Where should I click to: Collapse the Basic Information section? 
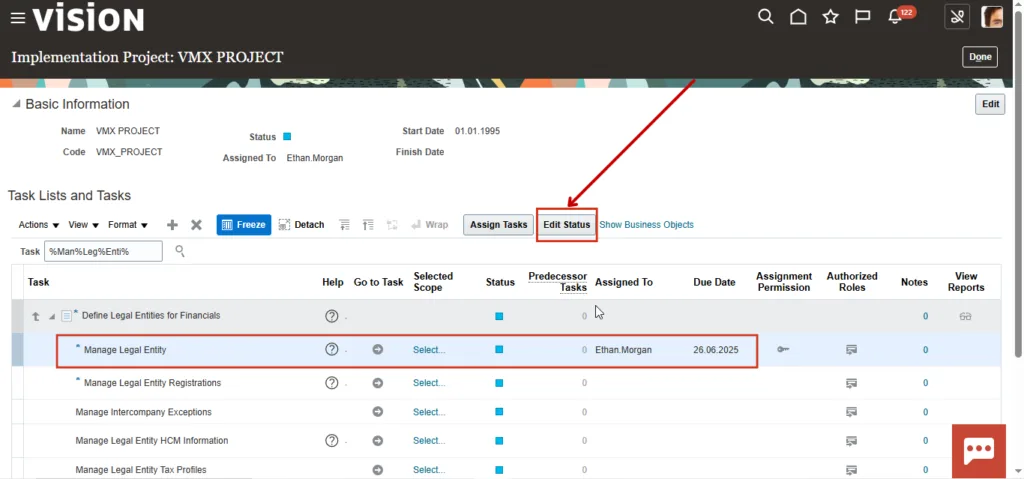pos(16,105)
